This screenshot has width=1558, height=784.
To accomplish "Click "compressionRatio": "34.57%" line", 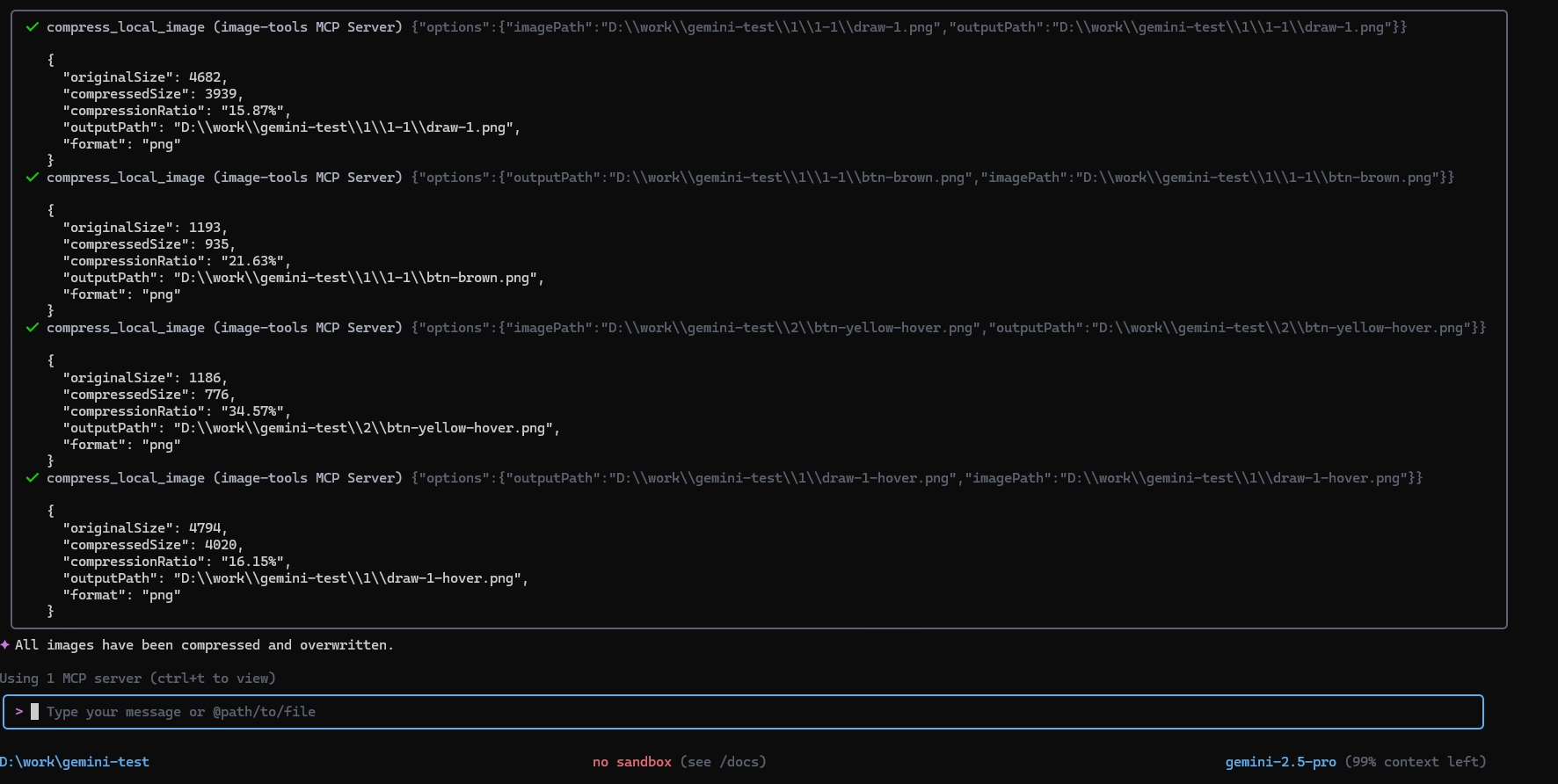I will coord(177,411).
